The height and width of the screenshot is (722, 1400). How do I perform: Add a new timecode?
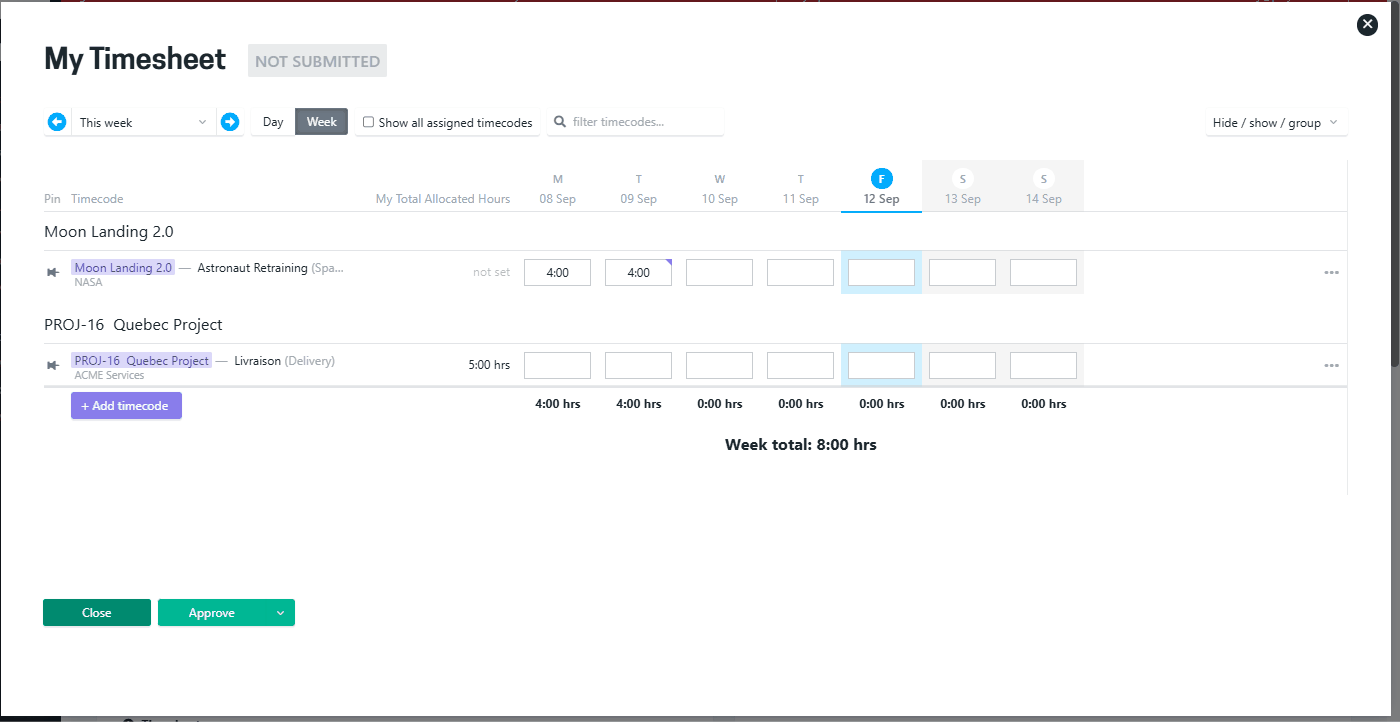(x=126, y=405)
